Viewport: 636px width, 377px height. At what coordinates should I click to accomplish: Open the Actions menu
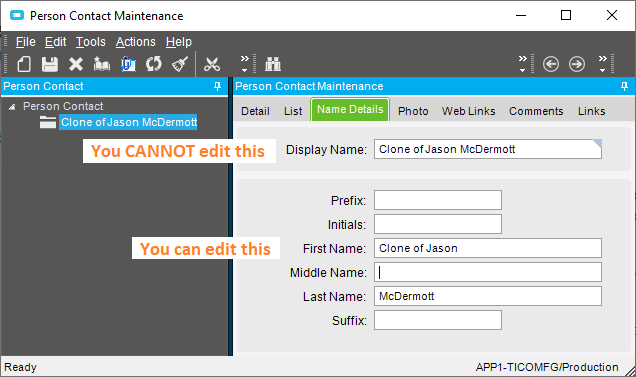point(135,42)
